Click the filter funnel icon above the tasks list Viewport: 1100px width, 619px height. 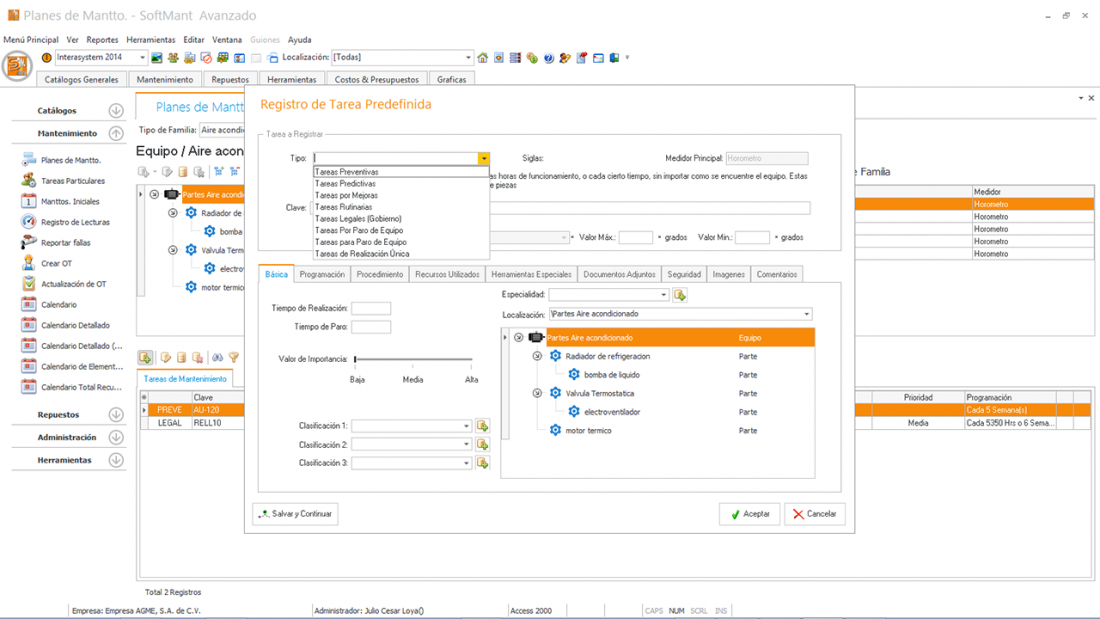pos(234,358)
